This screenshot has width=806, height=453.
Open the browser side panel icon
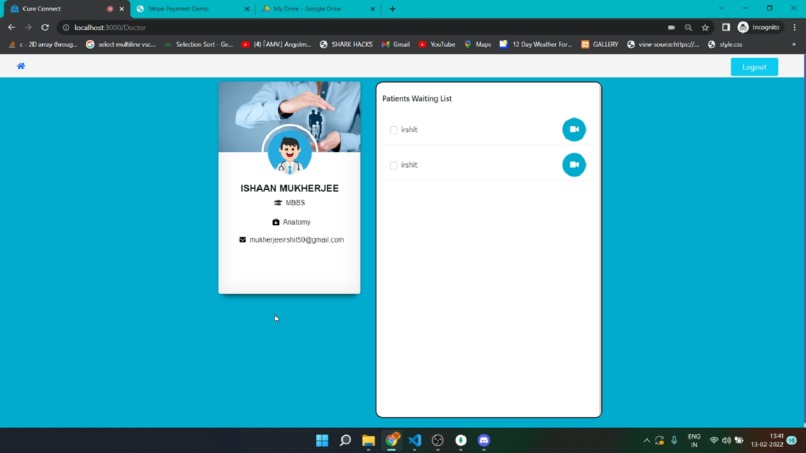coord(726,27)
